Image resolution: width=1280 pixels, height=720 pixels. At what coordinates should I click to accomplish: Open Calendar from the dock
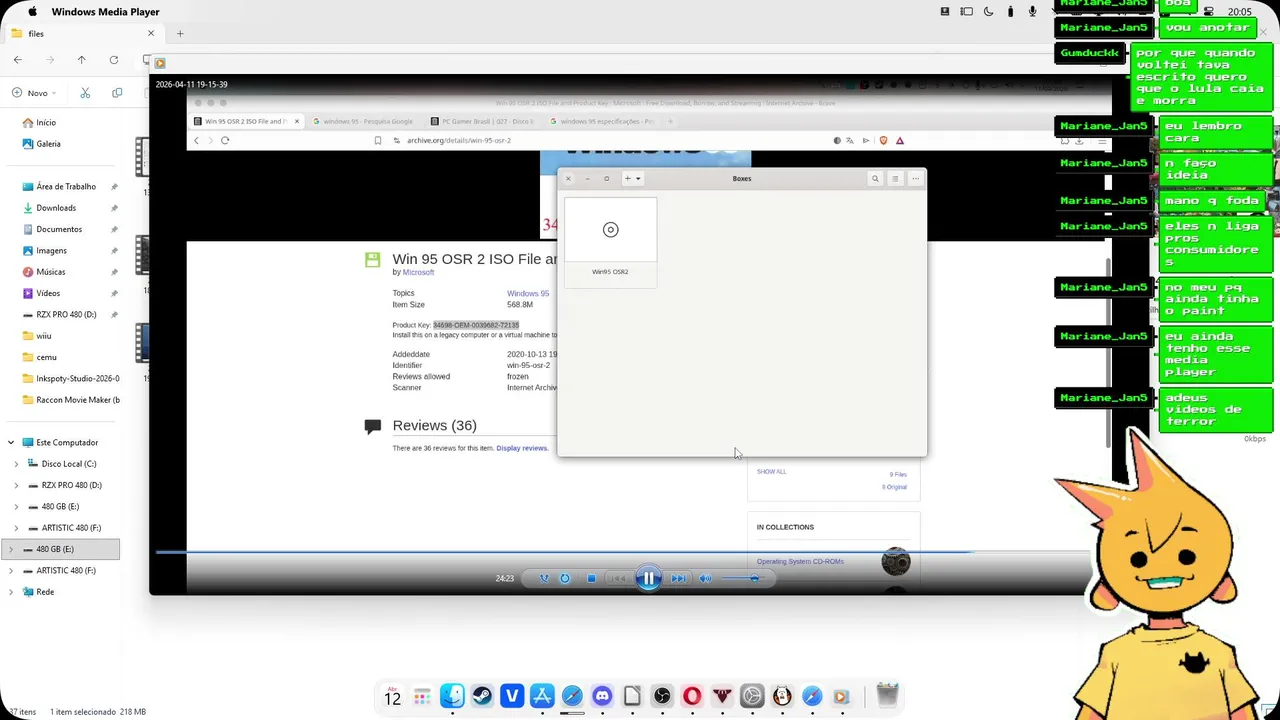tap(393, 696)
